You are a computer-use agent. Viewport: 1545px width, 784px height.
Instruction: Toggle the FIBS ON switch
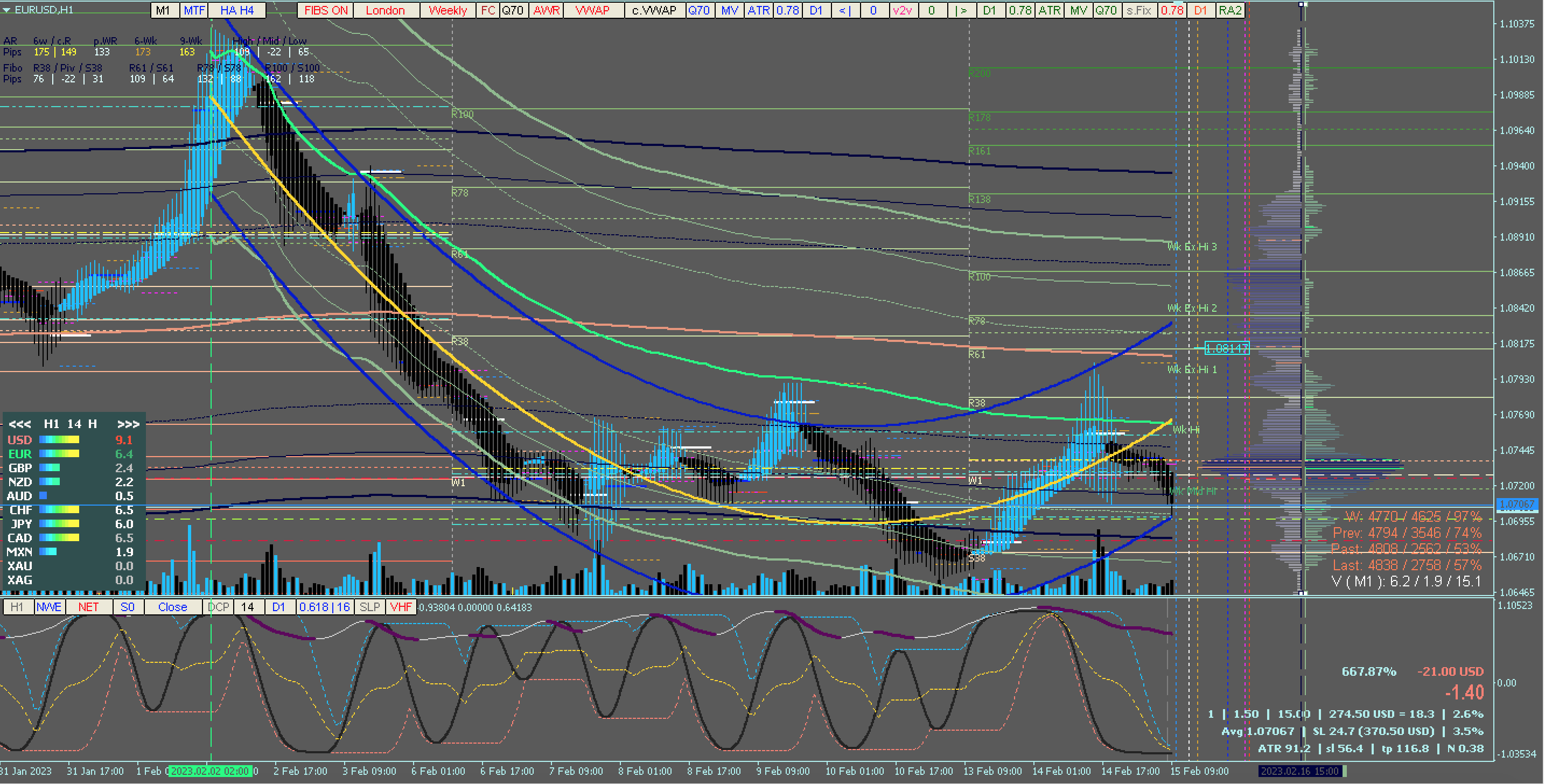click(x=326, y=10)
